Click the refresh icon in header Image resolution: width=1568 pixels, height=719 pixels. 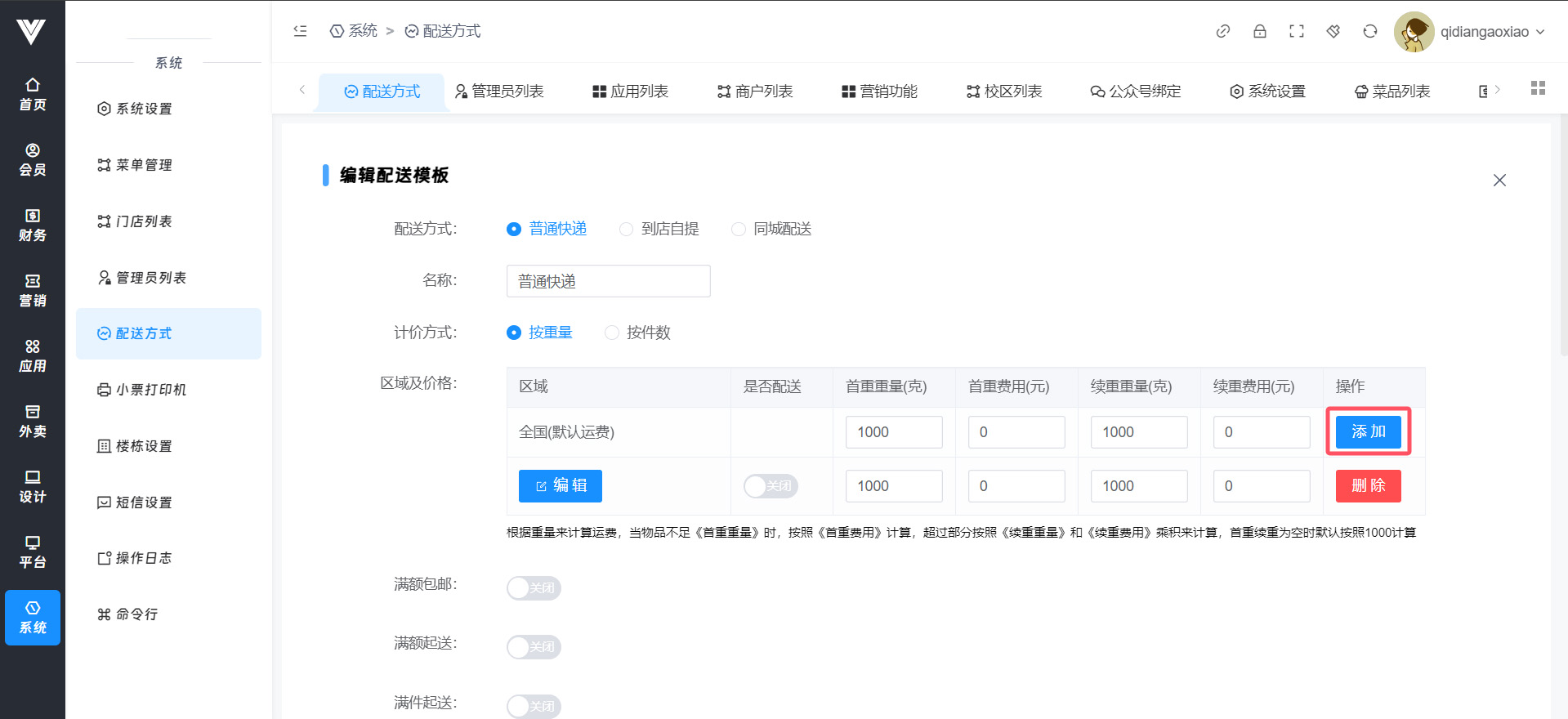(1369, 31)
